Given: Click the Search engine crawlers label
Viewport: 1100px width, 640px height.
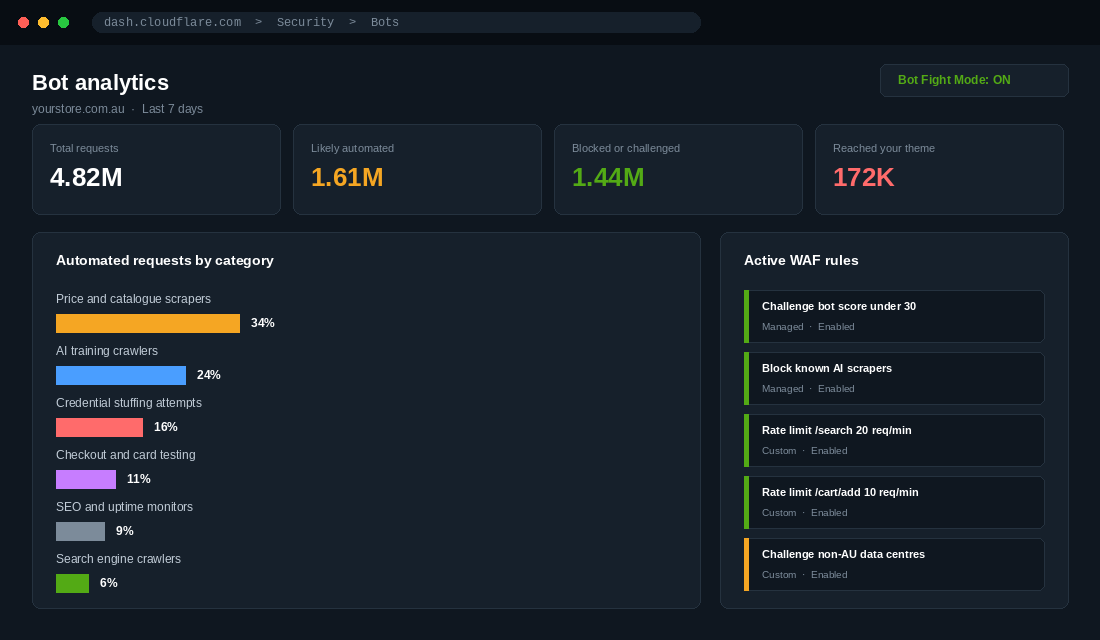Looking at the screenshot, I should tap(118, 559).
